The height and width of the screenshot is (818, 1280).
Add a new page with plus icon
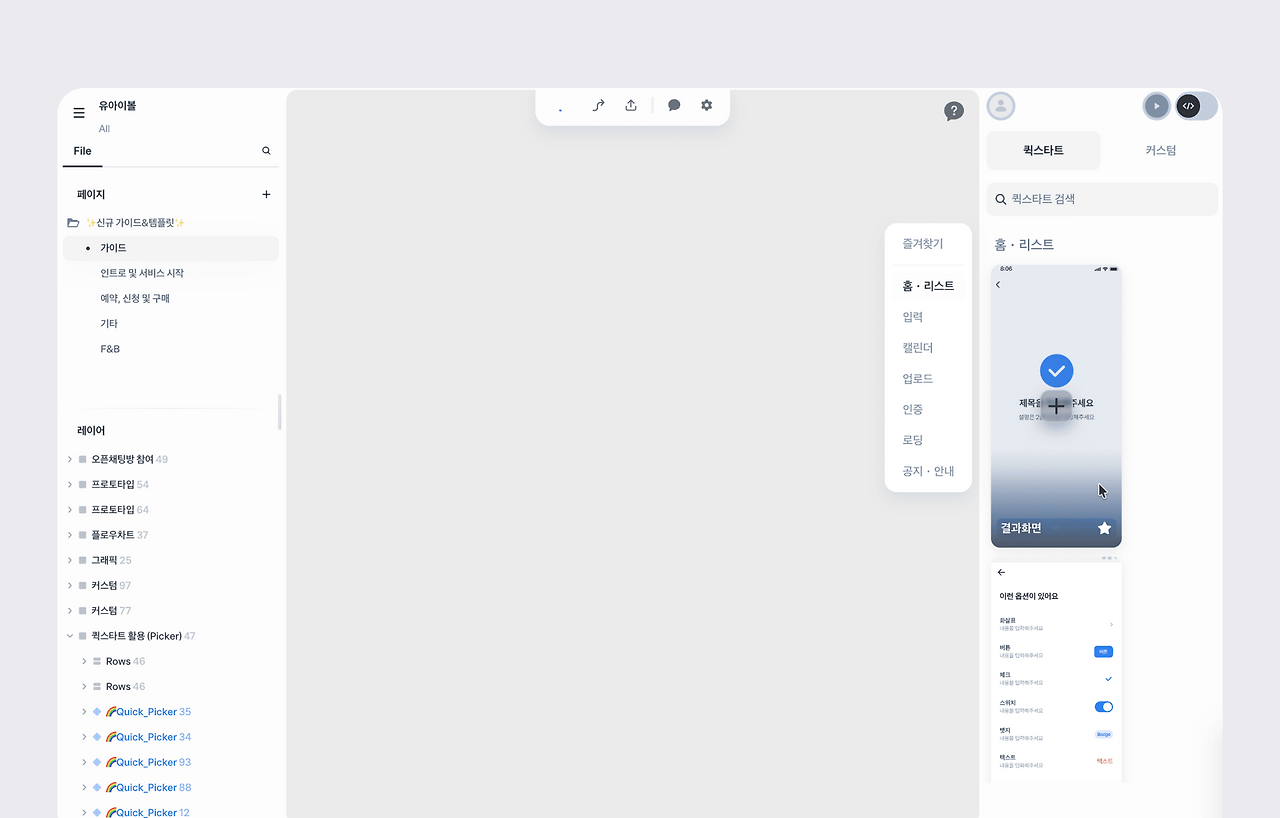[266, 194]
